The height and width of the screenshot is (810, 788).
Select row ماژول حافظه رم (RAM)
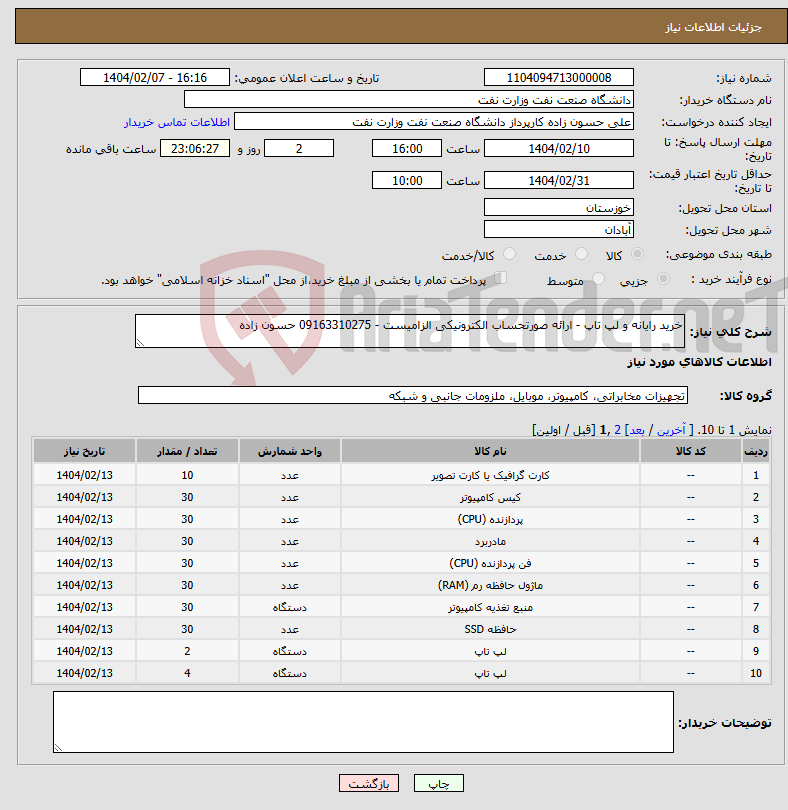tap(401, 585)
